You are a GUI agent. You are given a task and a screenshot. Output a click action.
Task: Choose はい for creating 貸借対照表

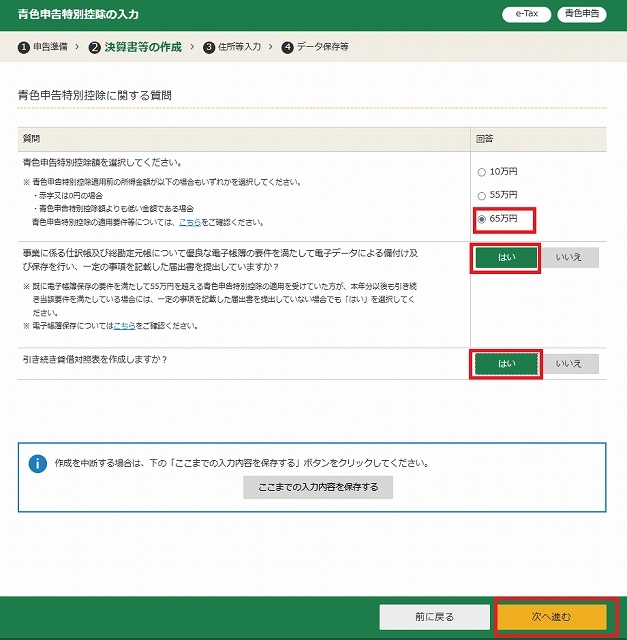click(506, 364)
